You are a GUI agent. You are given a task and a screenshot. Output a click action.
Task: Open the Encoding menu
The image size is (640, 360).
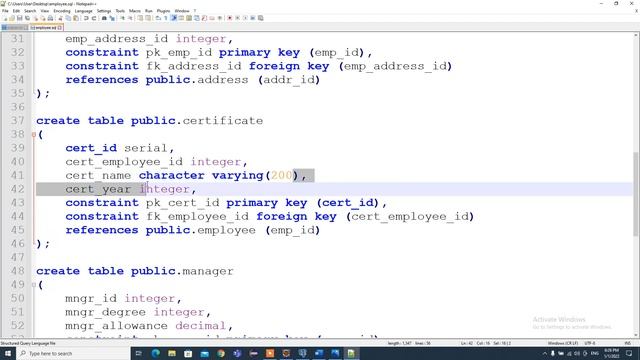[x=62, y=11]
